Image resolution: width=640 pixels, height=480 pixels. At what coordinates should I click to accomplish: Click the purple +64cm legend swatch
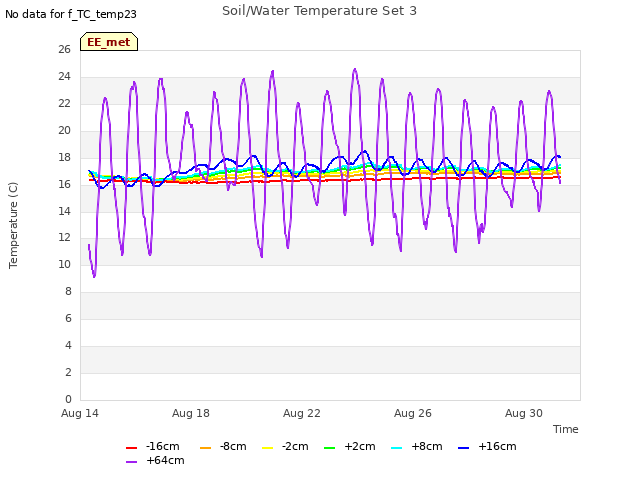point(131,462)
